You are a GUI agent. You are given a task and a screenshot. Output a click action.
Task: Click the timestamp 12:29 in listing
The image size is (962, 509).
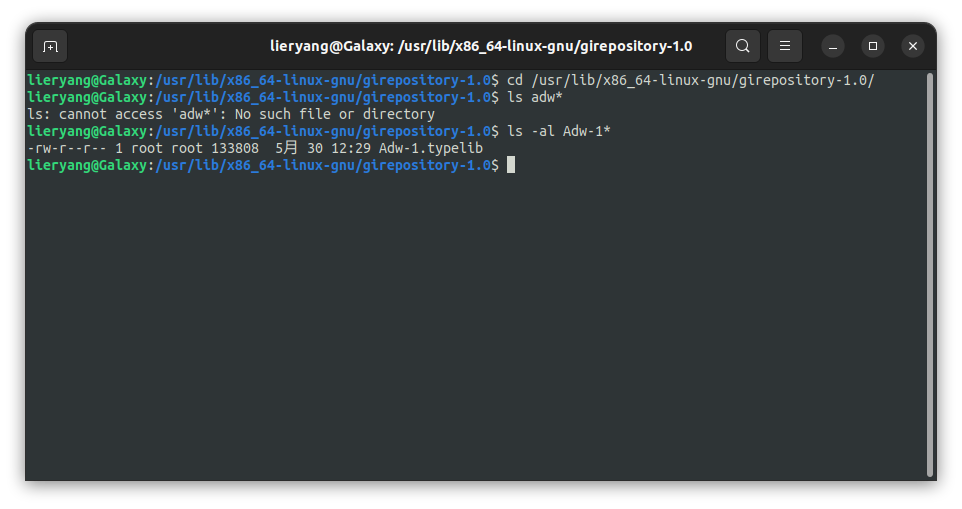coord(350,148)
